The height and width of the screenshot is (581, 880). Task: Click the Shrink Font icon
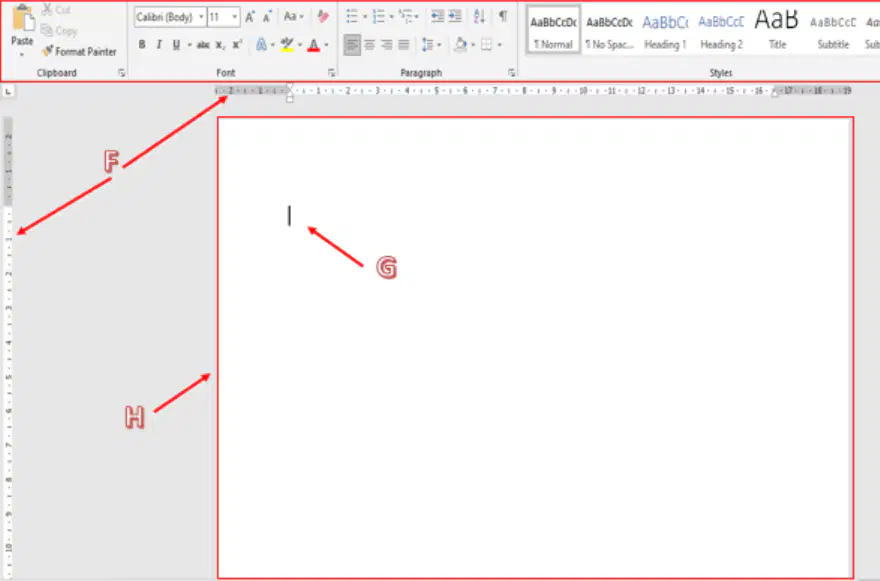[268, 17]
